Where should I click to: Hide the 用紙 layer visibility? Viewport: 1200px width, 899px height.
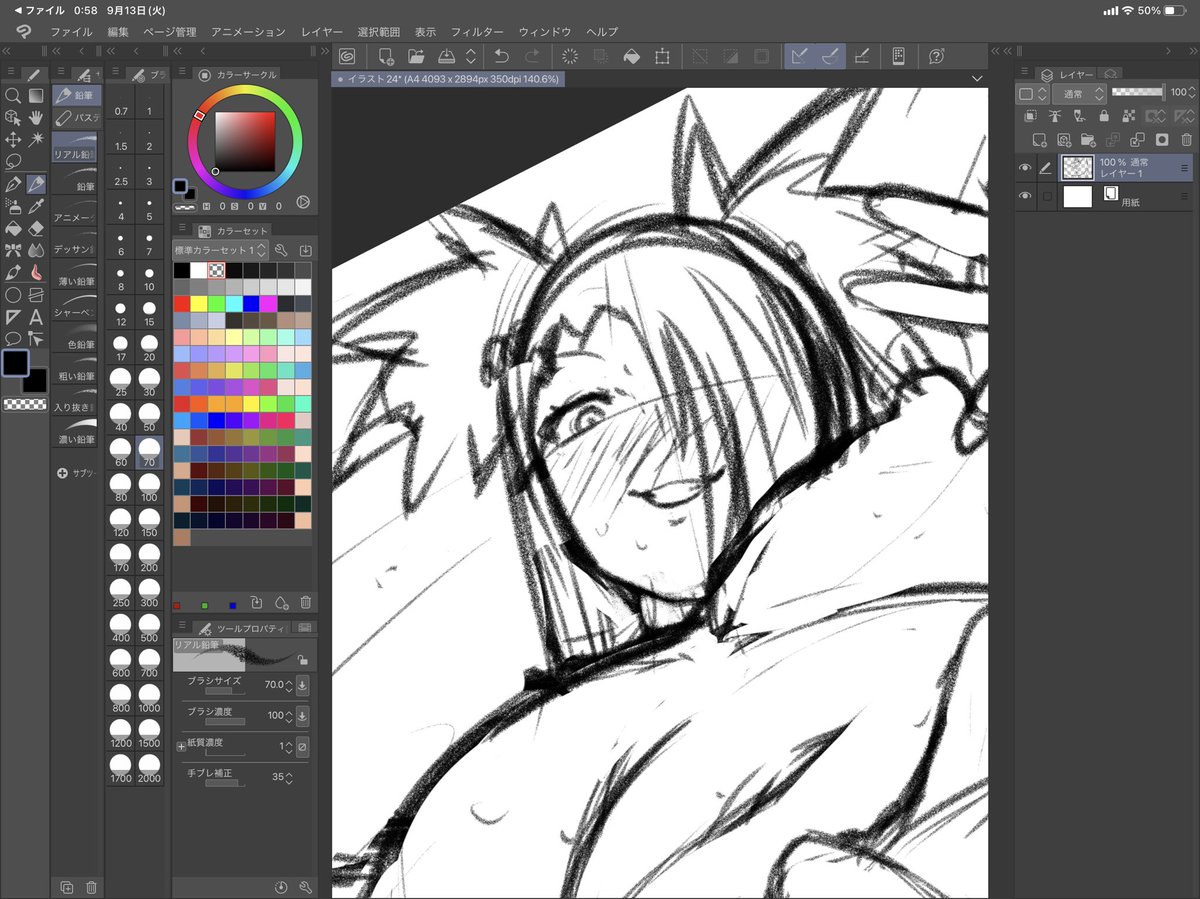click(1026, 196)
